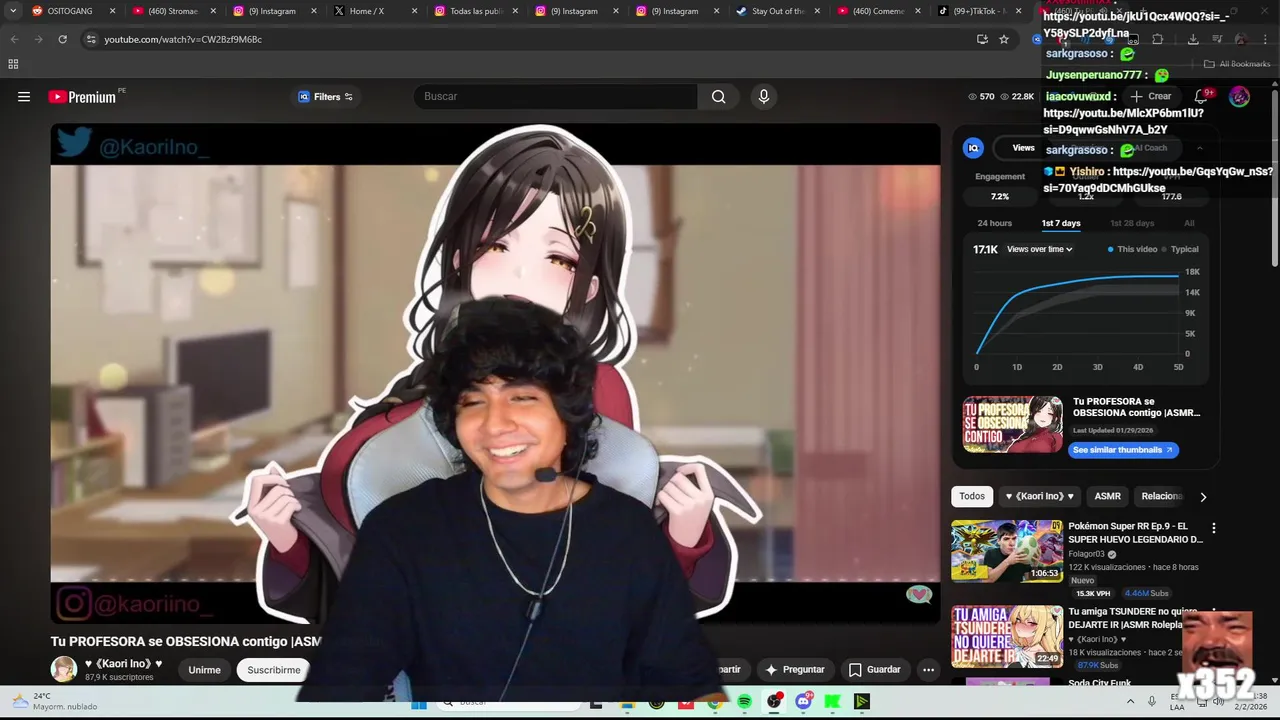Click the install app icon in the address bar
This screenshot has width=1280, height=720.
coord(982,39)
